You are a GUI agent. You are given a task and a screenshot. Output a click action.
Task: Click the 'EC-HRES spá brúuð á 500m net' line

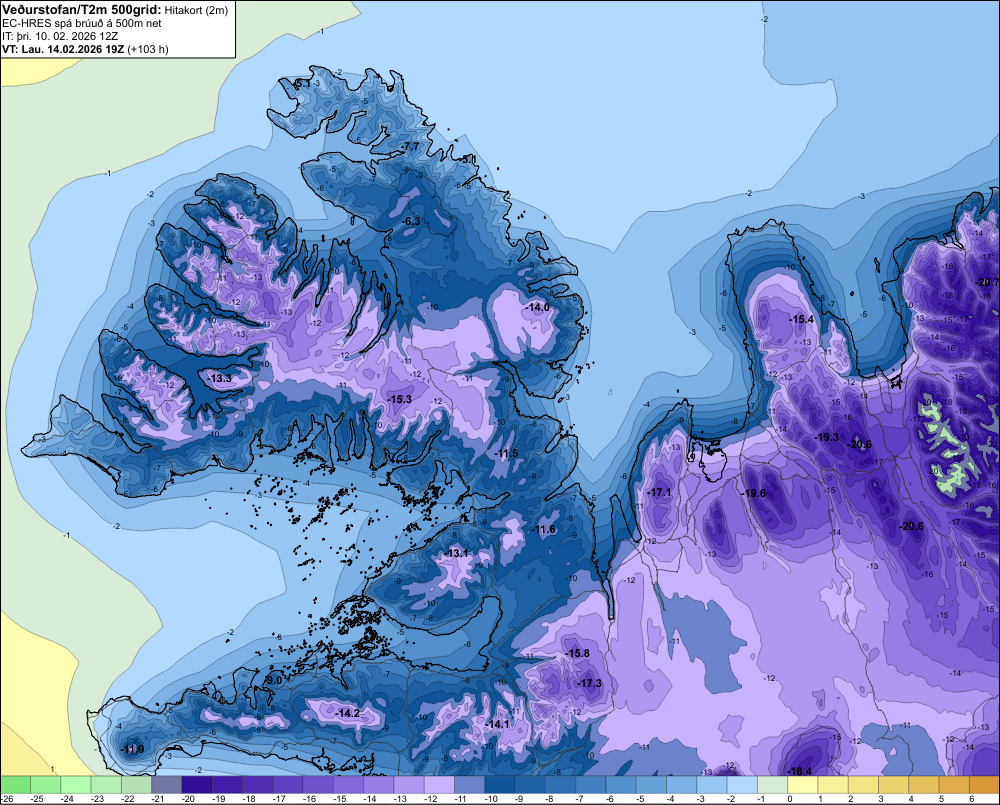click(x=82, y=23)
